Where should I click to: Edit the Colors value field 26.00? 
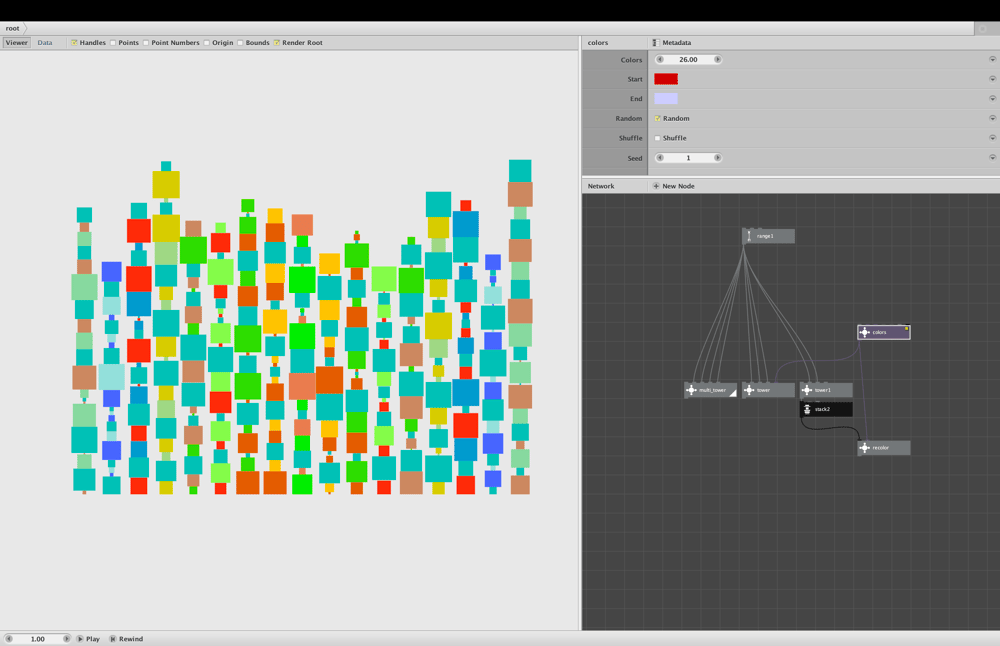[689, 59]
